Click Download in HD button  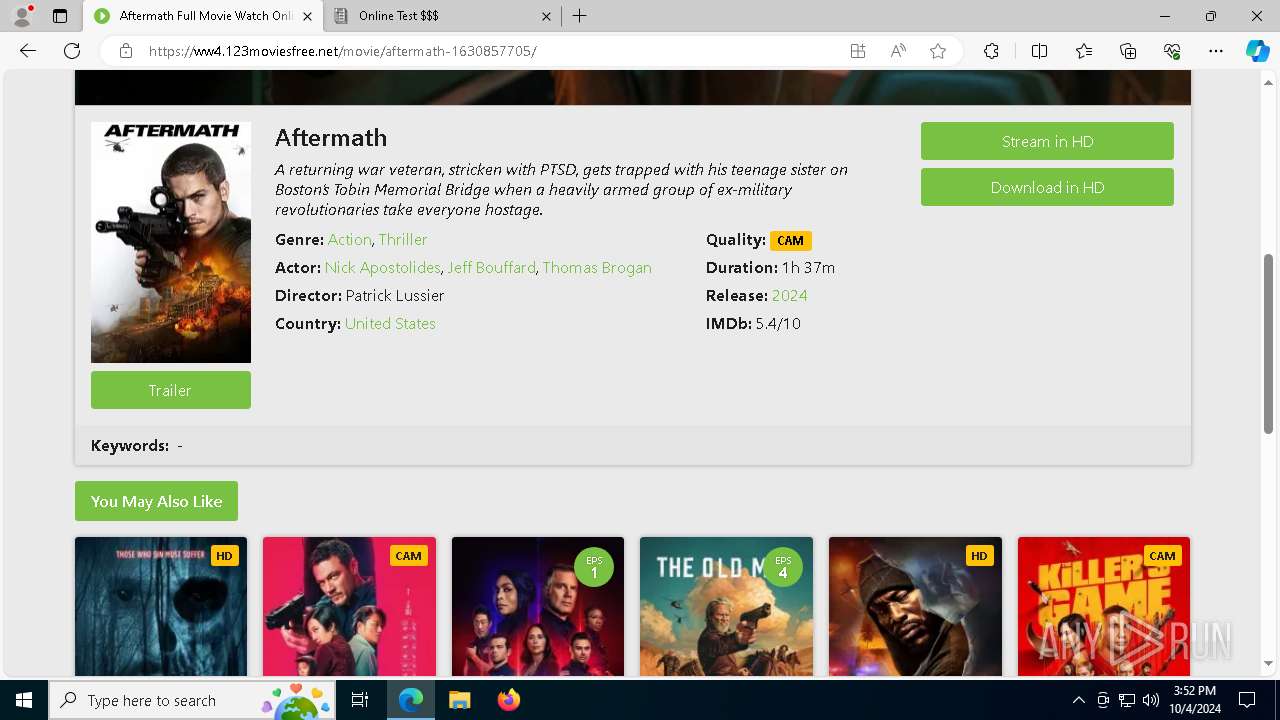[x=1047, y=187]
